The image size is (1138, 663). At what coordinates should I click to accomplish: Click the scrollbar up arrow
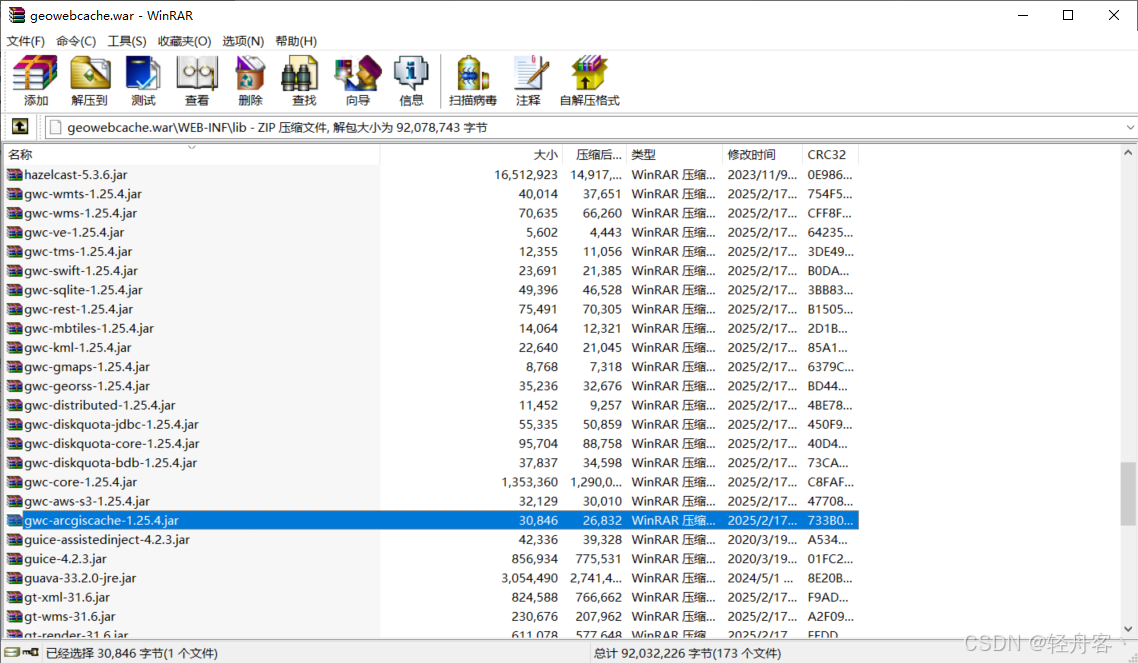point(1128,153)
